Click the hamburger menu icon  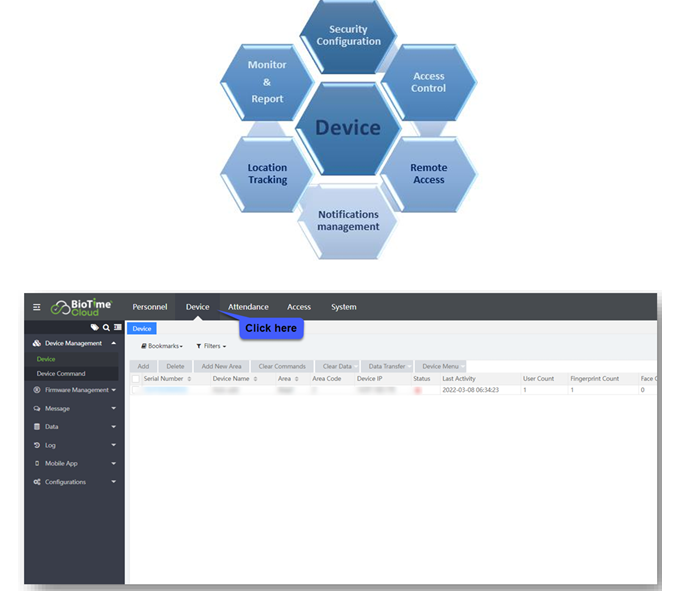coord(37,307)
